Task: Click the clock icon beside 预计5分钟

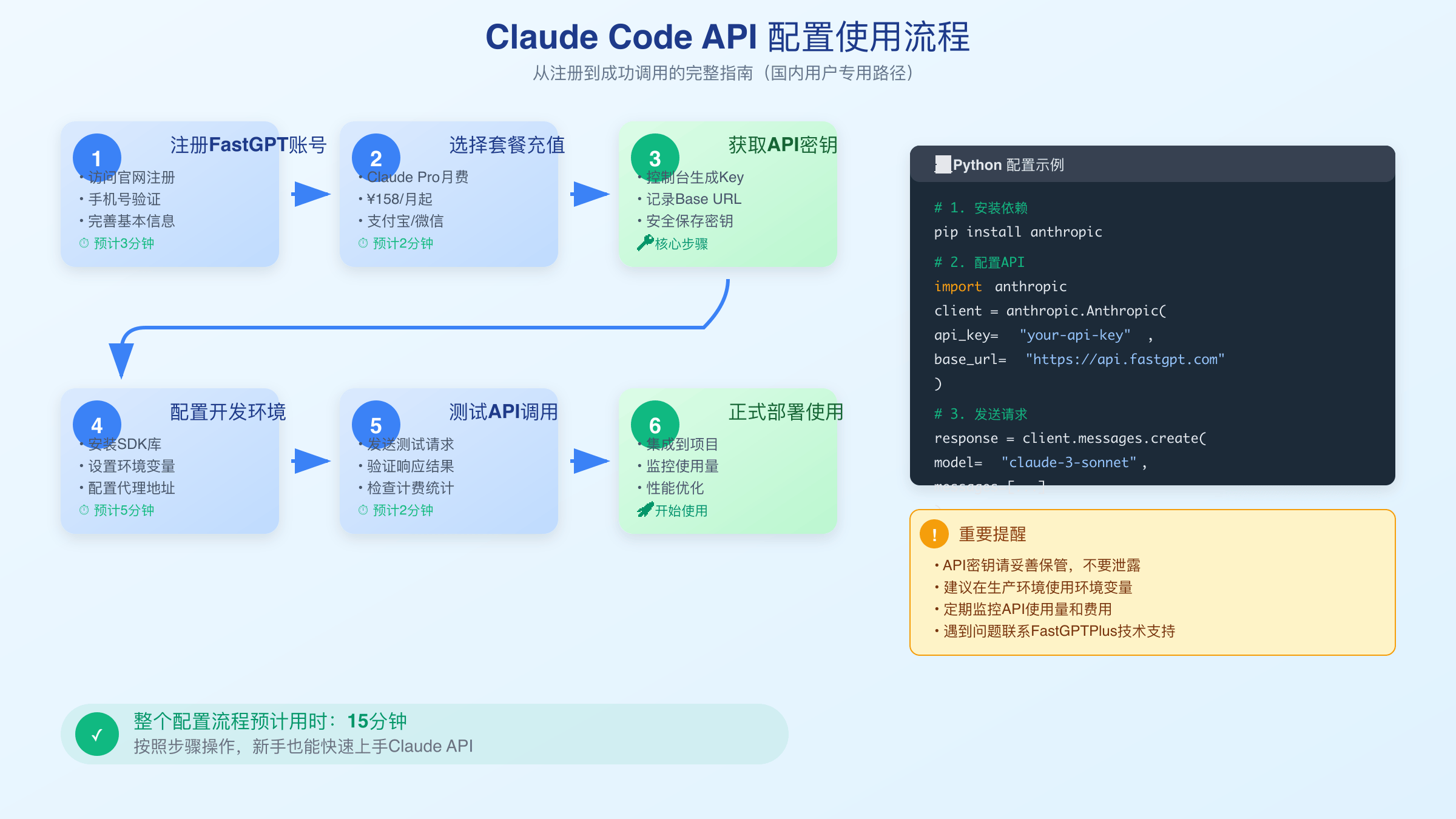Action: click(x=84, y=510)
